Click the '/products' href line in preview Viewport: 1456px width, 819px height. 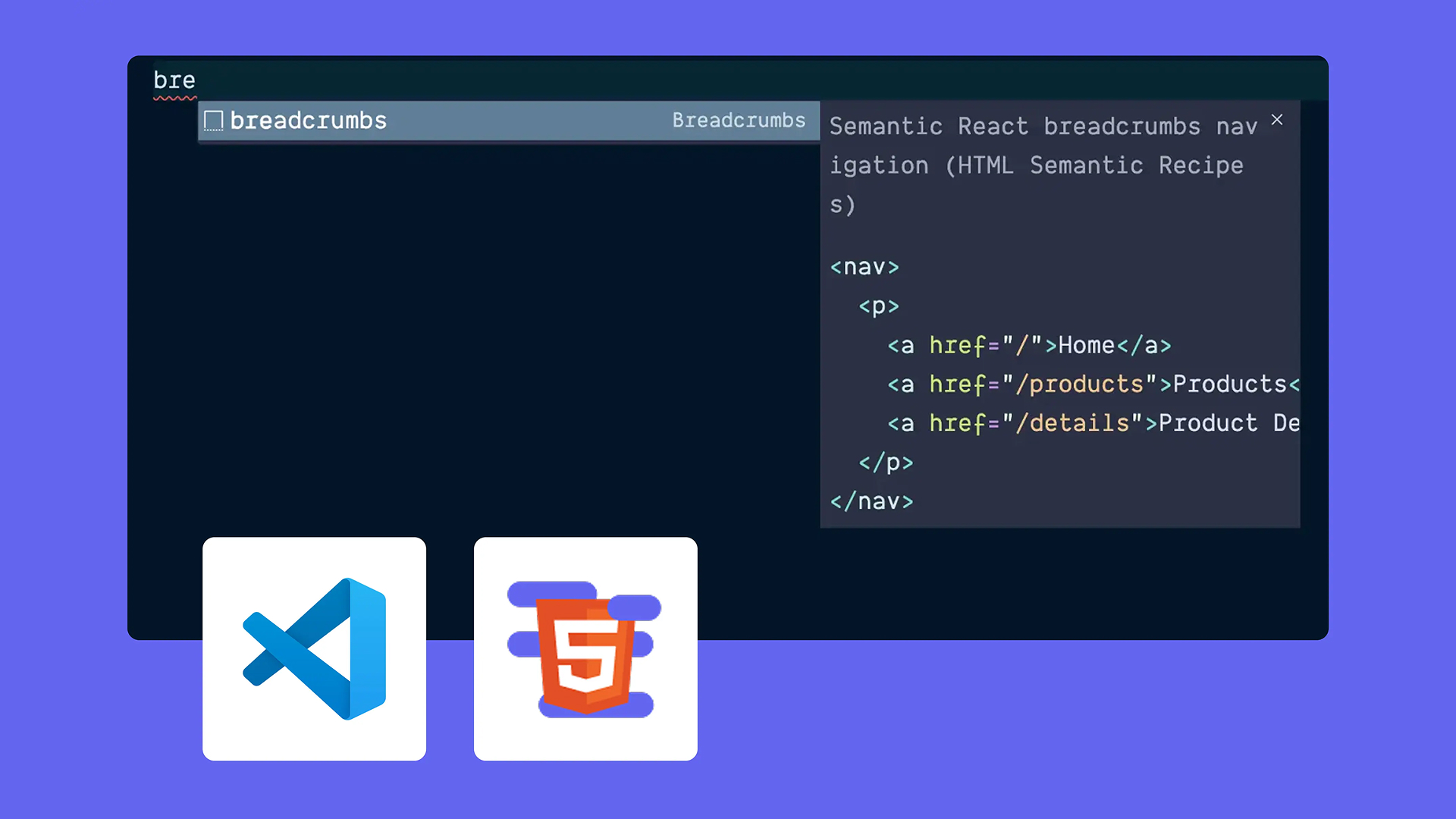click(x=1094, y=384)
